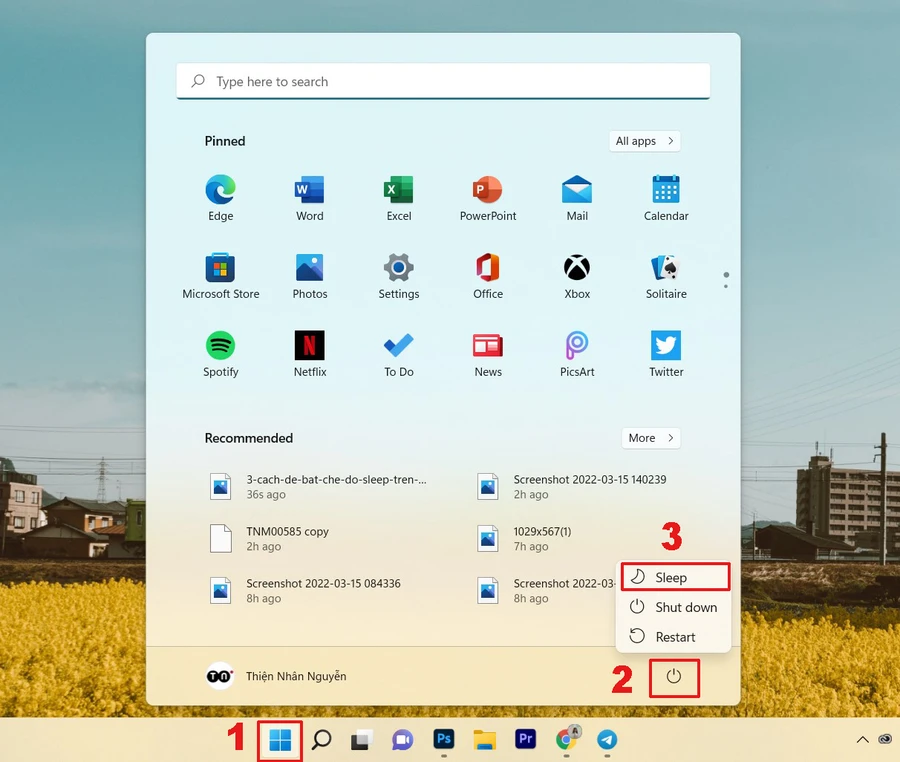This screenshot has width=900, height=762.
Task: Open Screenshot 2022-03-15 140239 file
Action: point(574,487)
